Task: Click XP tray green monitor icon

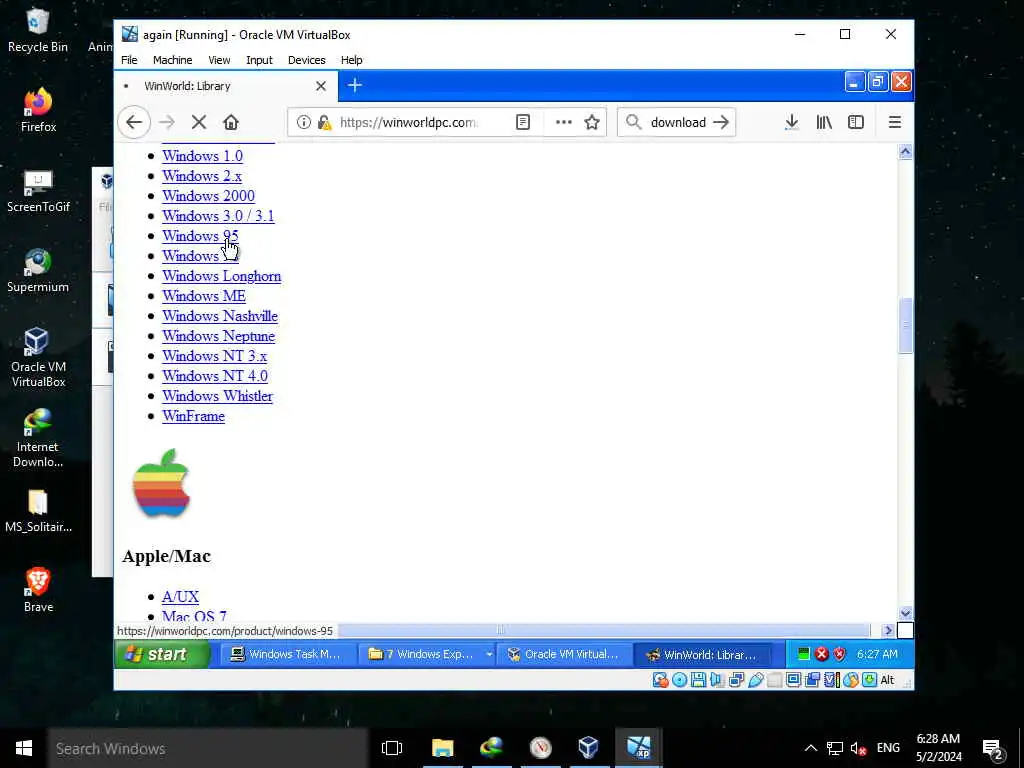Action: tap(804, 654)
